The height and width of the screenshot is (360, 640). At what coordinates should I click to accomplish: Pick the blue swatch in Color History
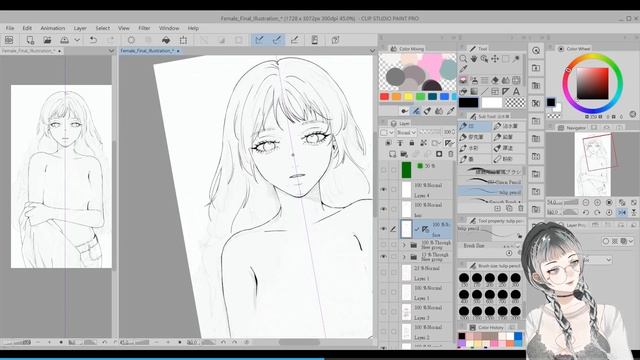point(518,336)
